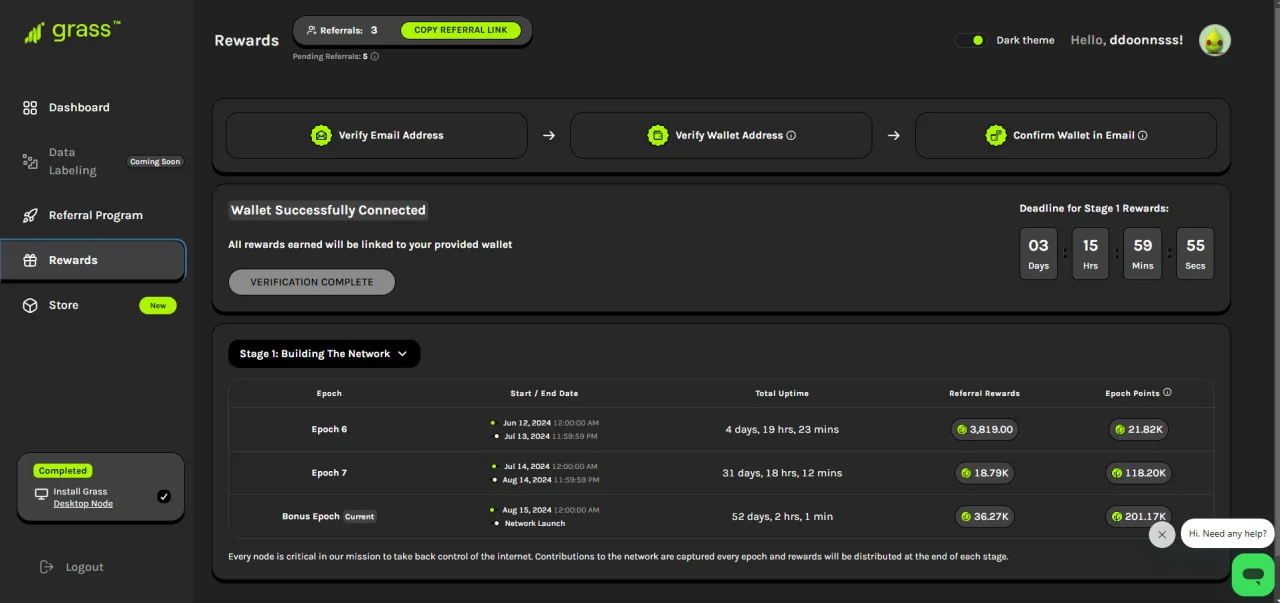Viewport: 1280px width, 603px height.
Task: Click '4 days, 19 hrs, 23 mins' uptime
Action: point(782,429)
